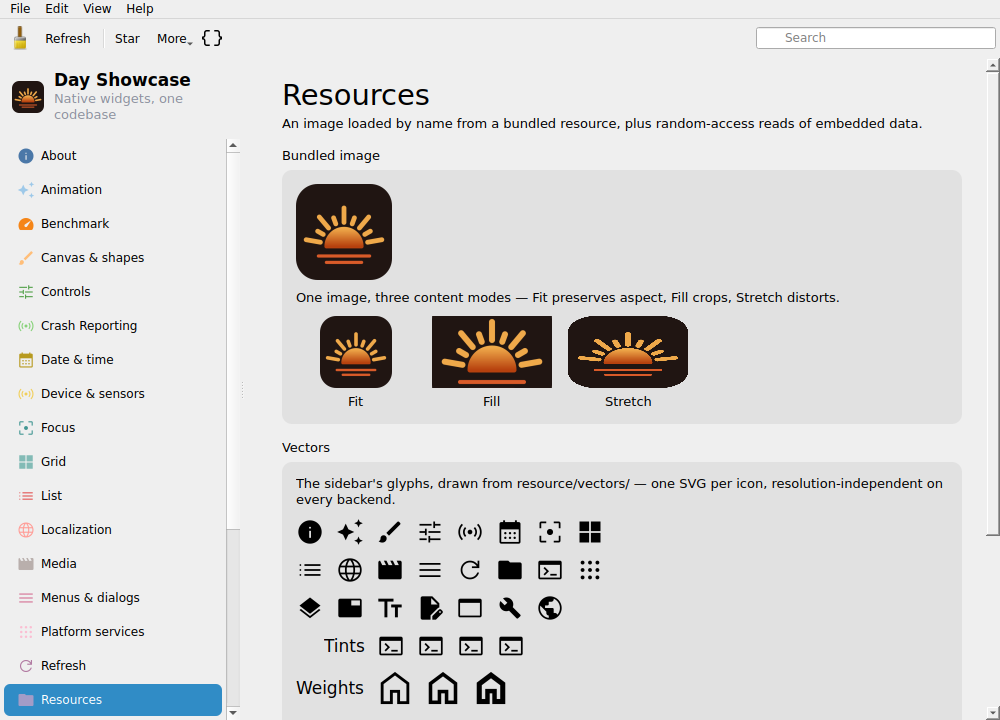
Task: Click the four-square grid glyph in Vectors
Action: [x=590, y=532]
